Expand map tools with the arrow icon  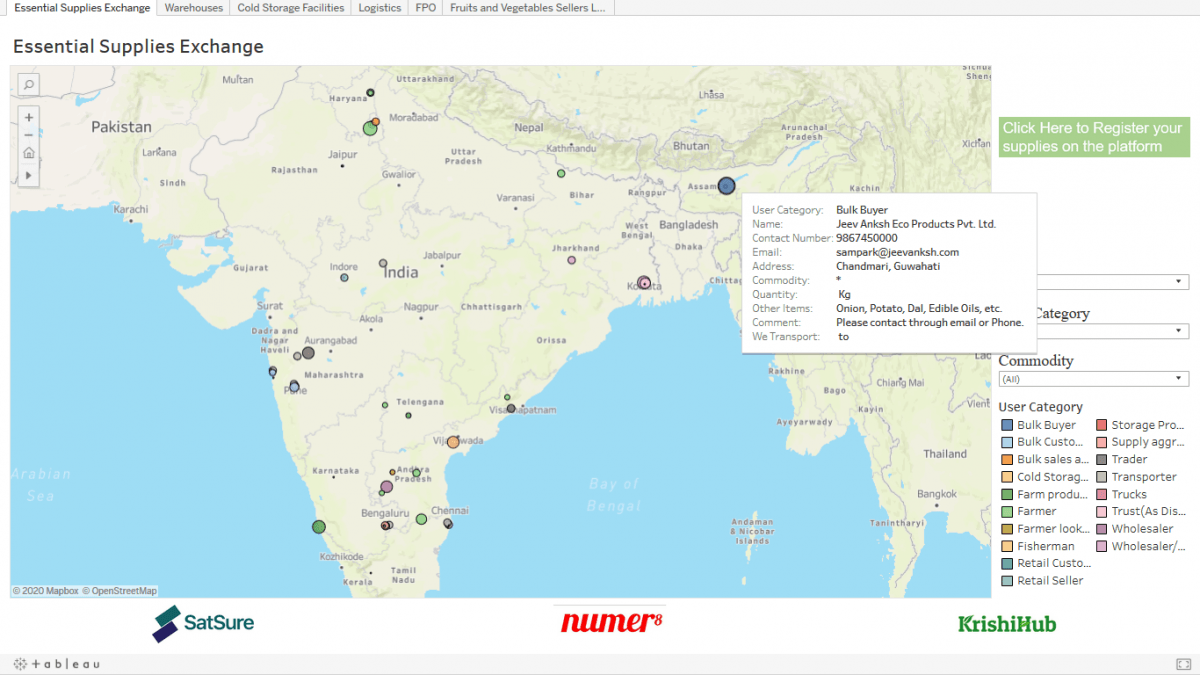coord(29,175)
